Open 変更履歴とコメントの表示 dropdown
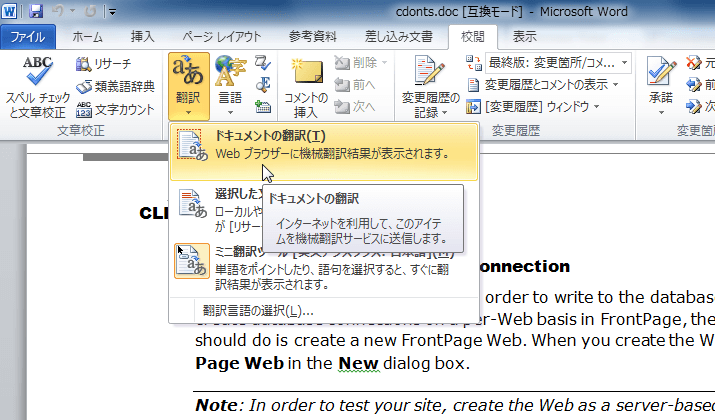715x420 pixels. tap(543, 85)
